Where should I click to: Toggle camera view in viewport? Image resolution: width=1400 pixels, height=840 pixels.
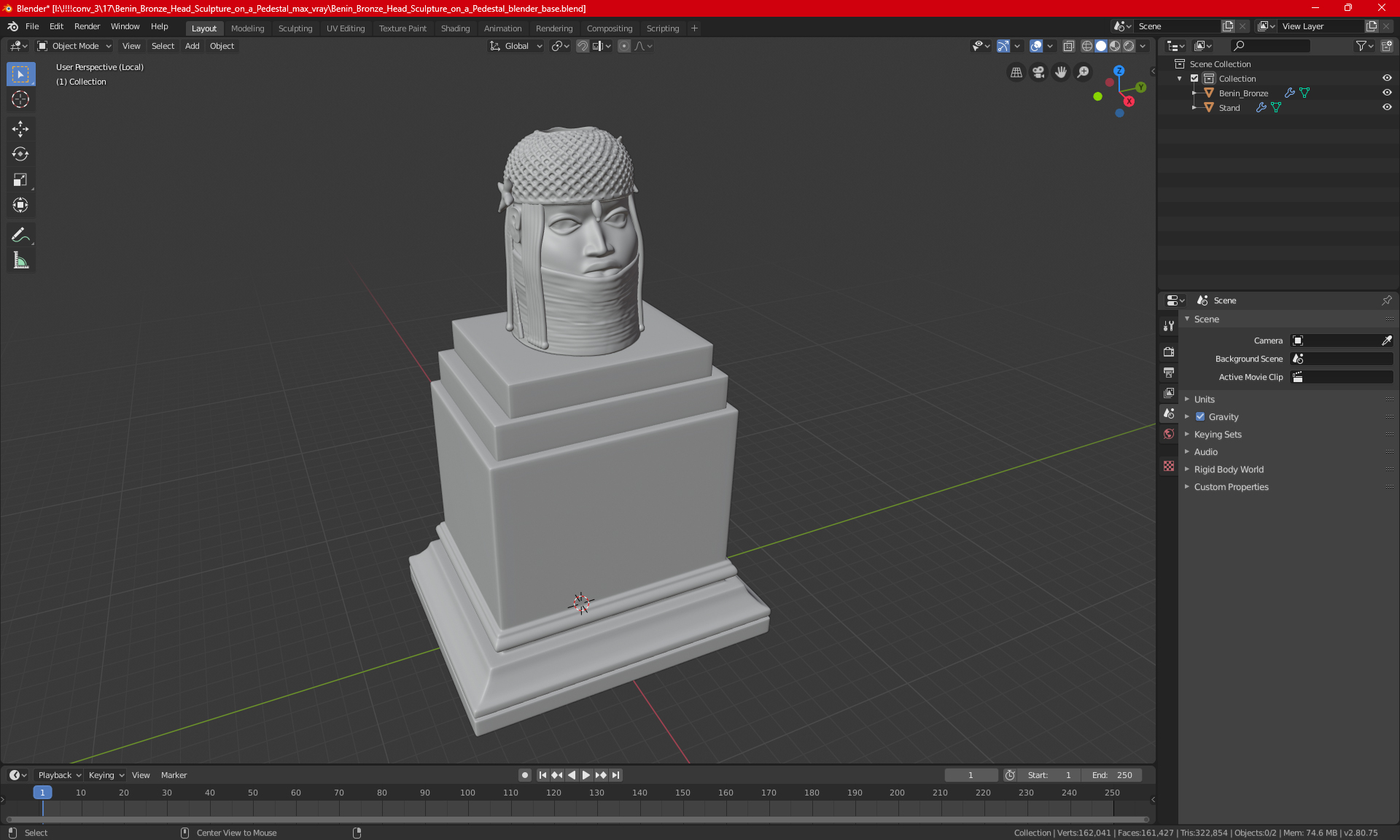click(x=1038, y=72)
